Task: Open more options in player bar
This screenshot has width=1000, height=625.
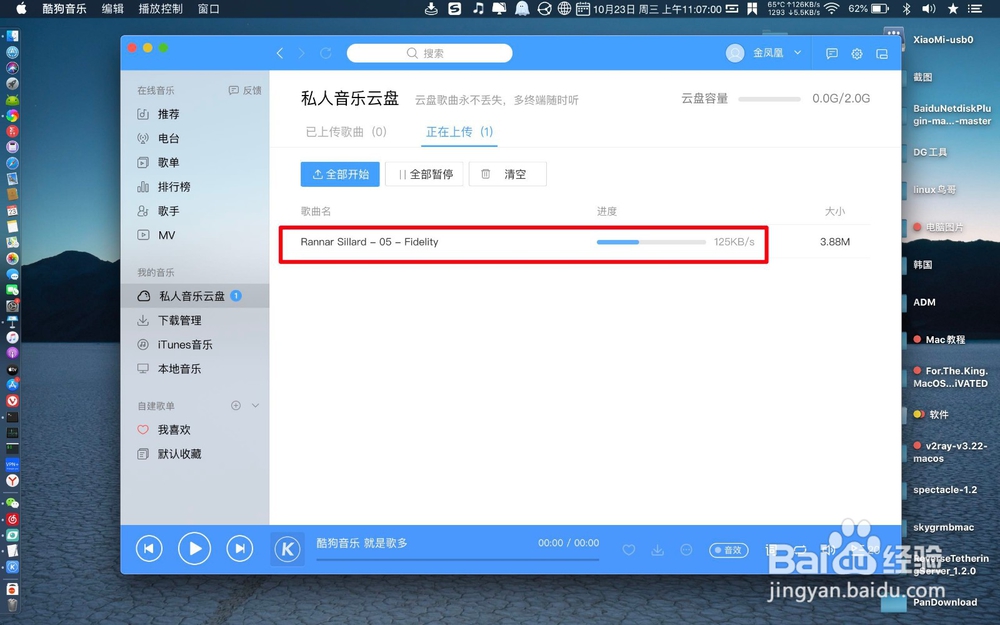Action: pos(686,550)
